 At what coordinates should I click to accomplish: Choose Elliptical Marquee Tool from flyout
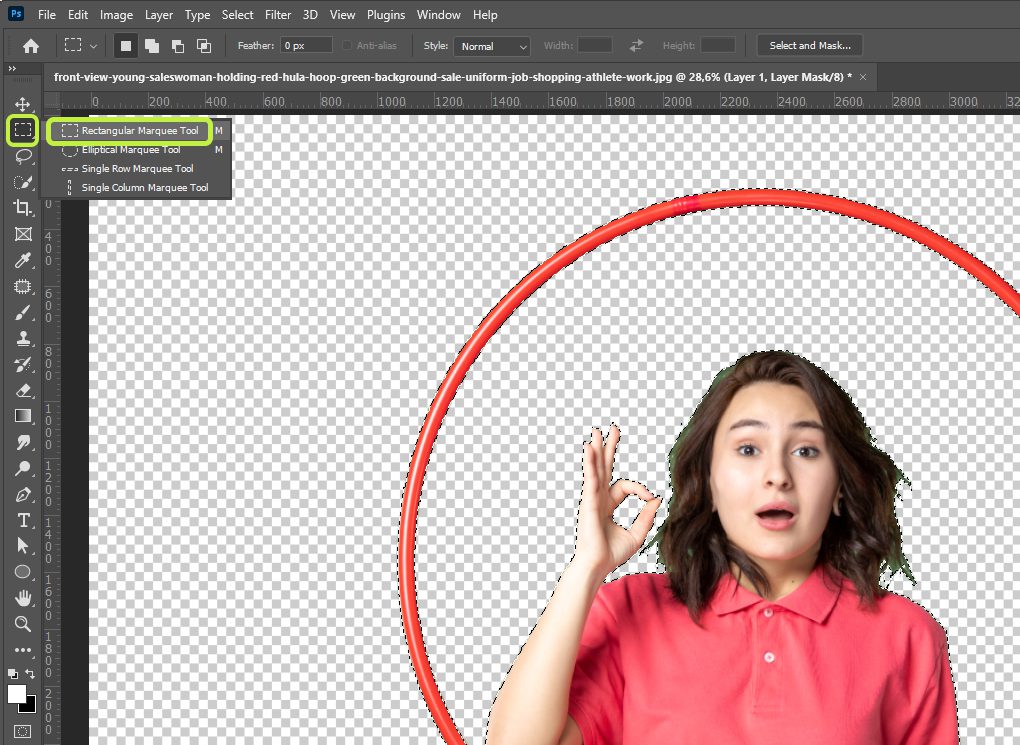pyautogui.click(x=136, y=150)
